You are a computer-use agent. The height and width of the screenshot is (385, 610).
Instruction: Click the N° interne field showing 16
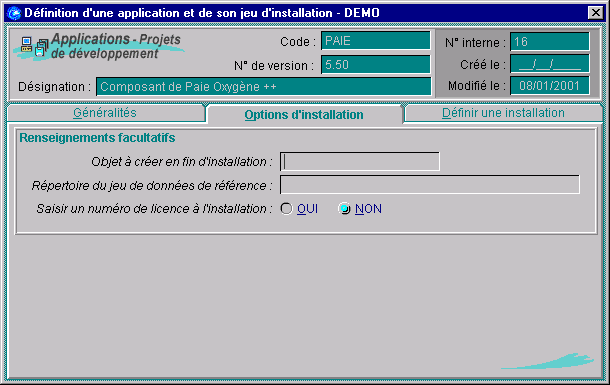point(550,42)
